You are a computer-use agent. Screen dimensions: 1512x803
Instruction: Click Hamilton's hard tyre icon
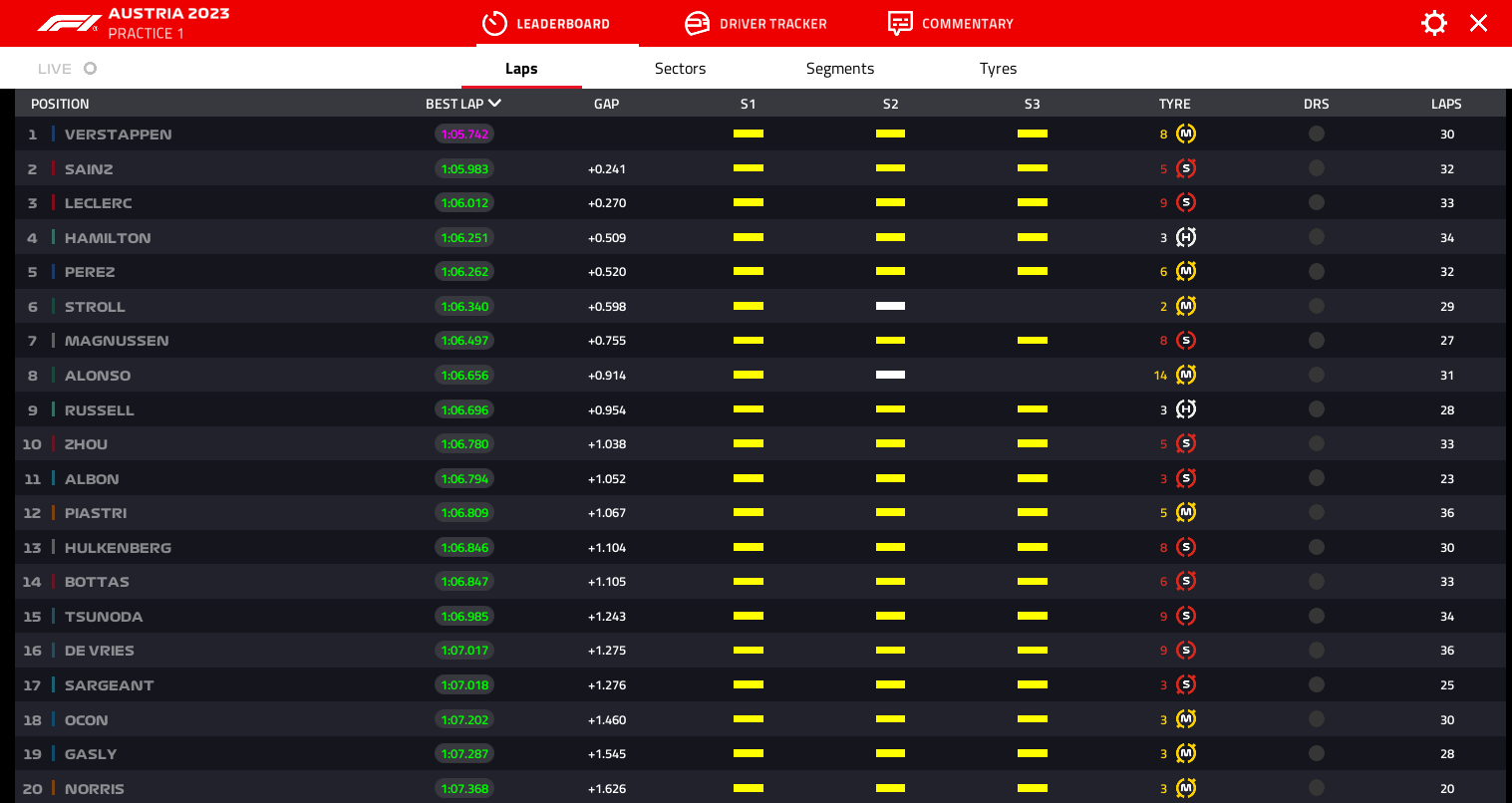(1186, 237)
